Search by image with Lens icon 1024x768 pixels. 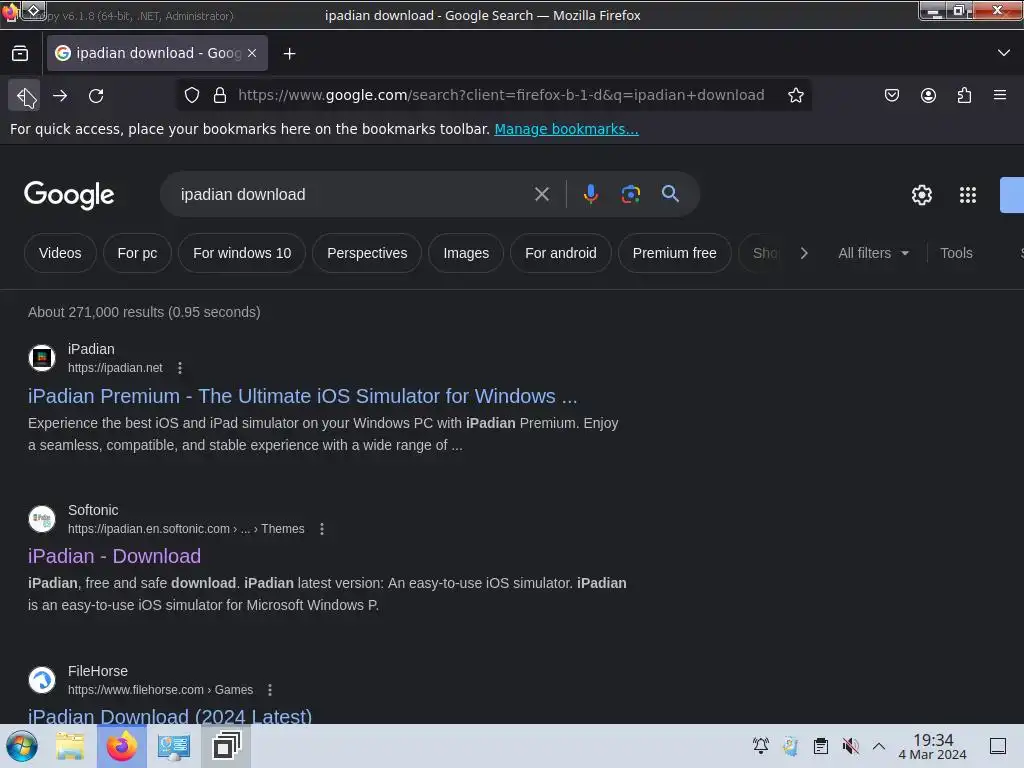click(630, 194)
